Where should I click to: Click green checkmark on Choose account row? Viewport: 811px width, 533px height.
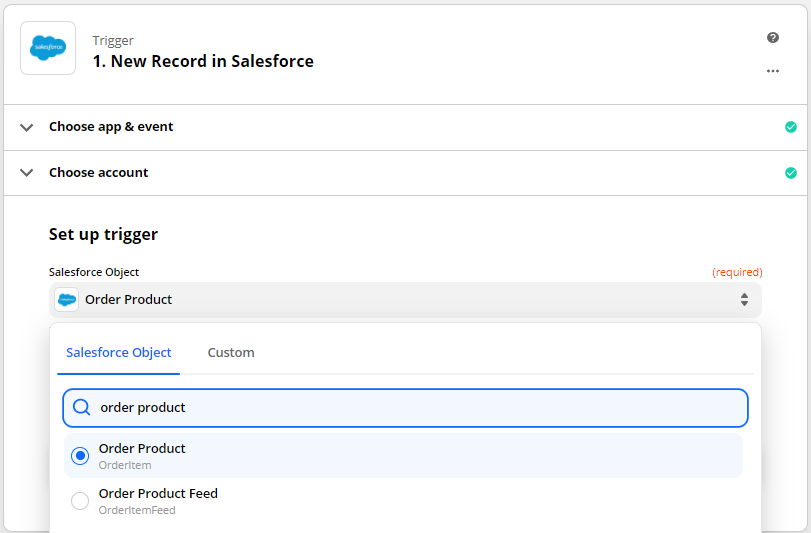[x=791, y=173]
